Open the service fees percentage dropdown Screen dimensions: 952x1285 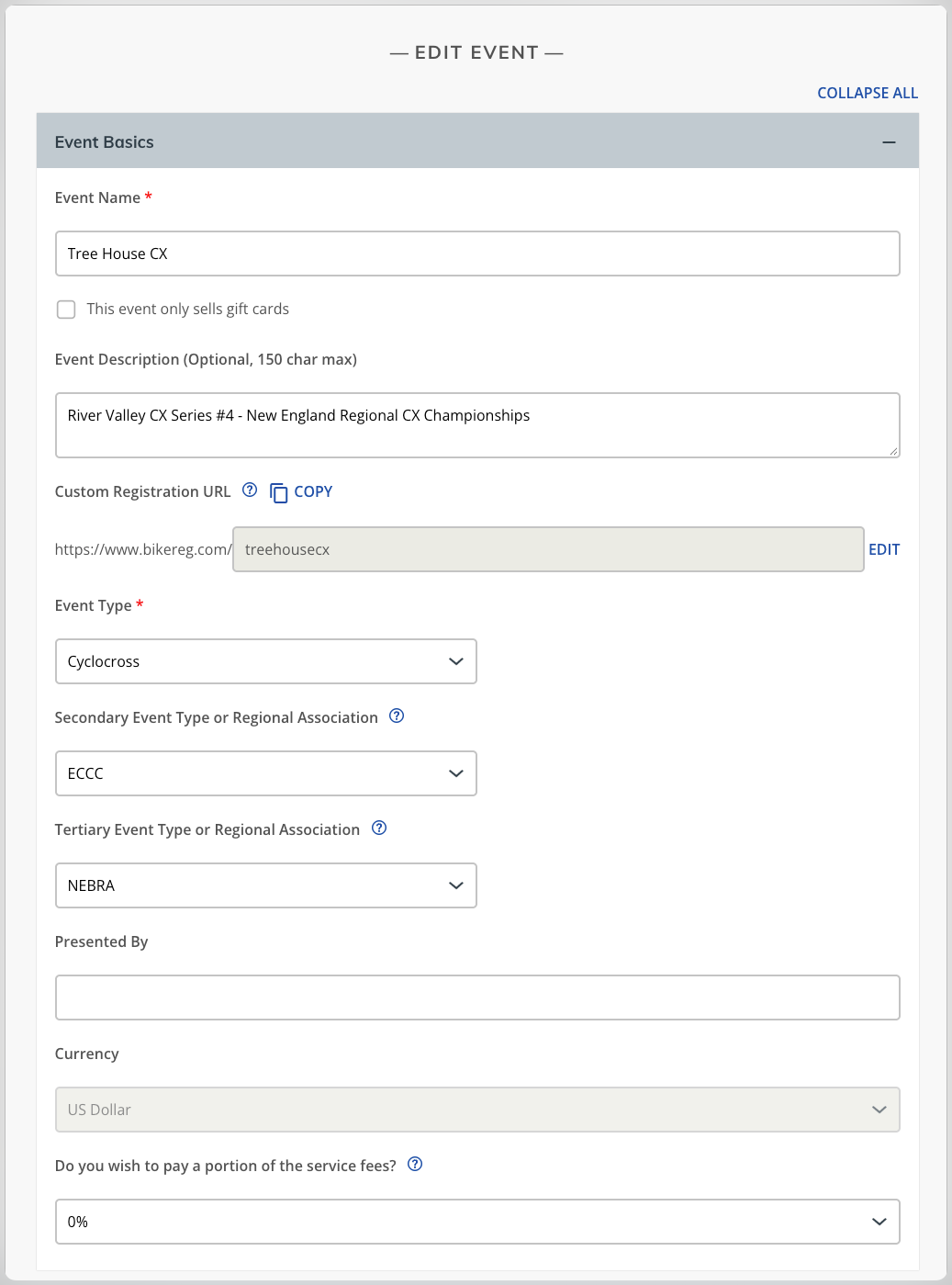click(477, 1222)
